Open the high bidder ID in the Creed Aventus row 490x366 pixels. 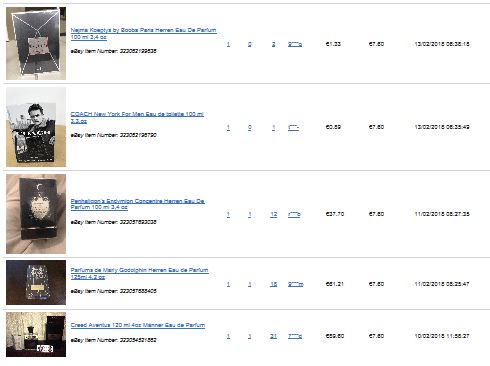[295, 336]
